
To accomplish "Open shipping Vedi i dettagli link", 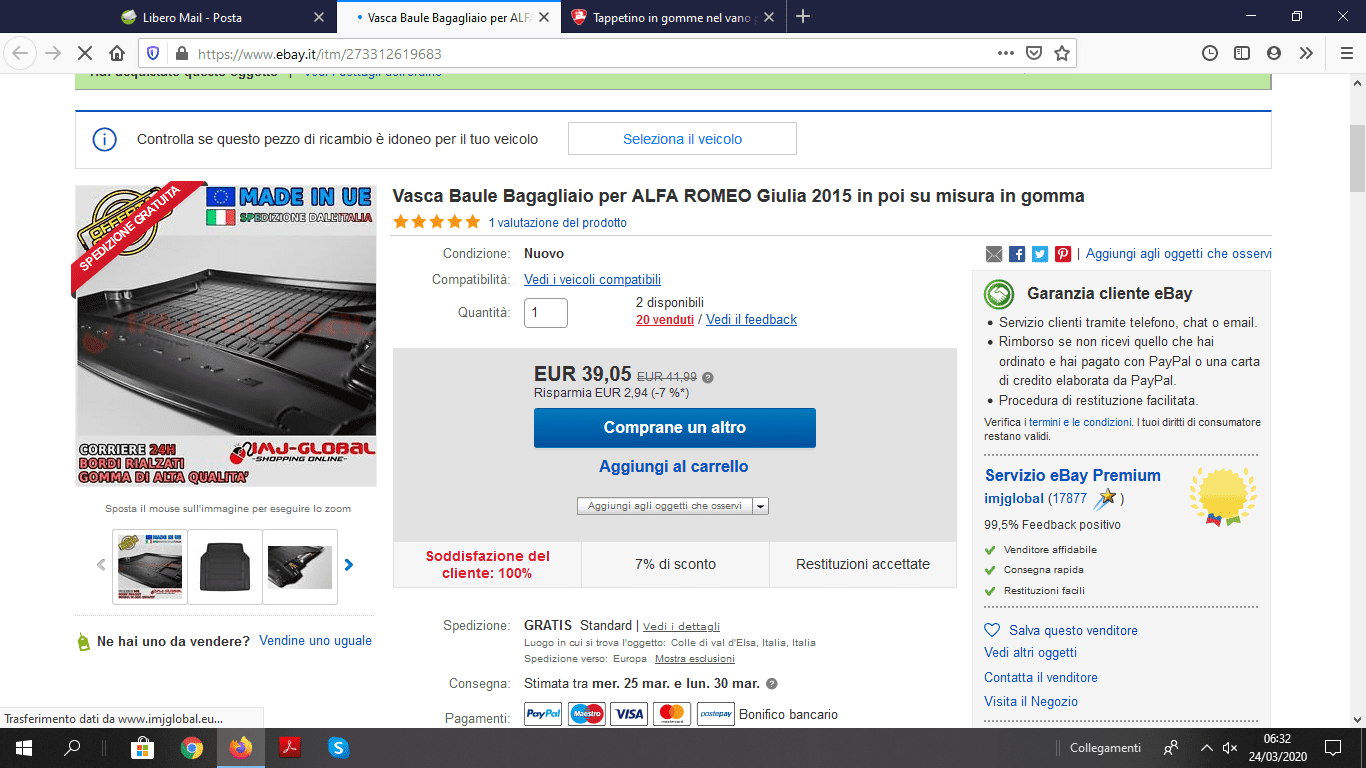I will tap(681, 626).
